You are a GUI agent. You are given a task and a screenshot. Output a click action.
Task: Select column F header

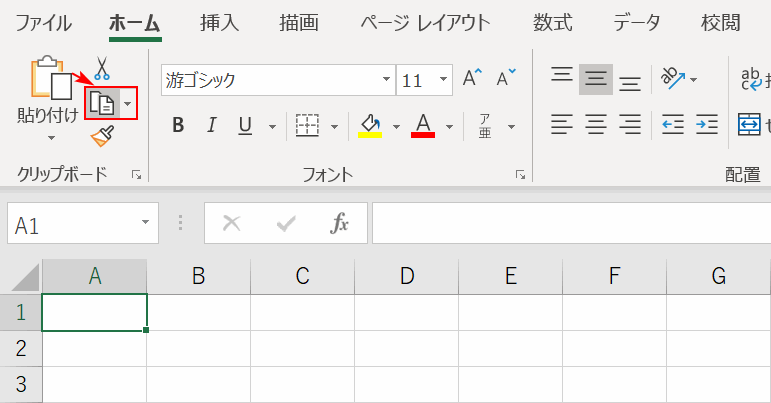point(615,276)
